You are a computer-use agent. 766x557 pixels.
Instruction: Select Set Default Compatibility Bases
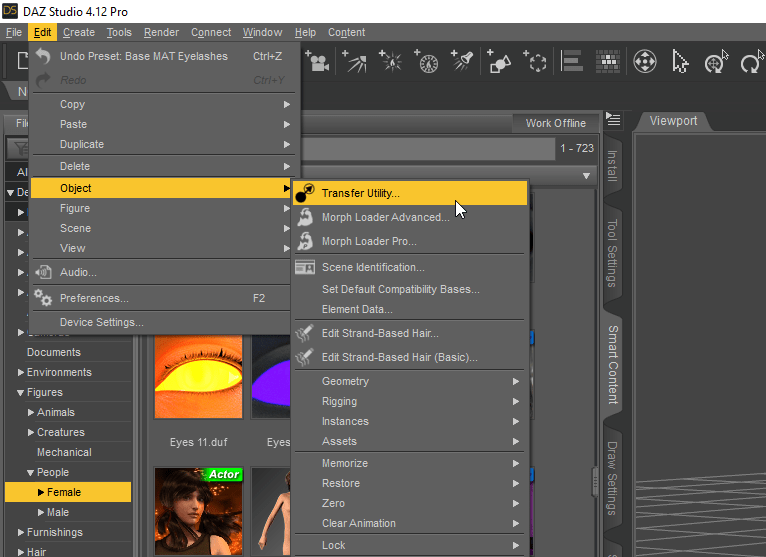(401, 289)
